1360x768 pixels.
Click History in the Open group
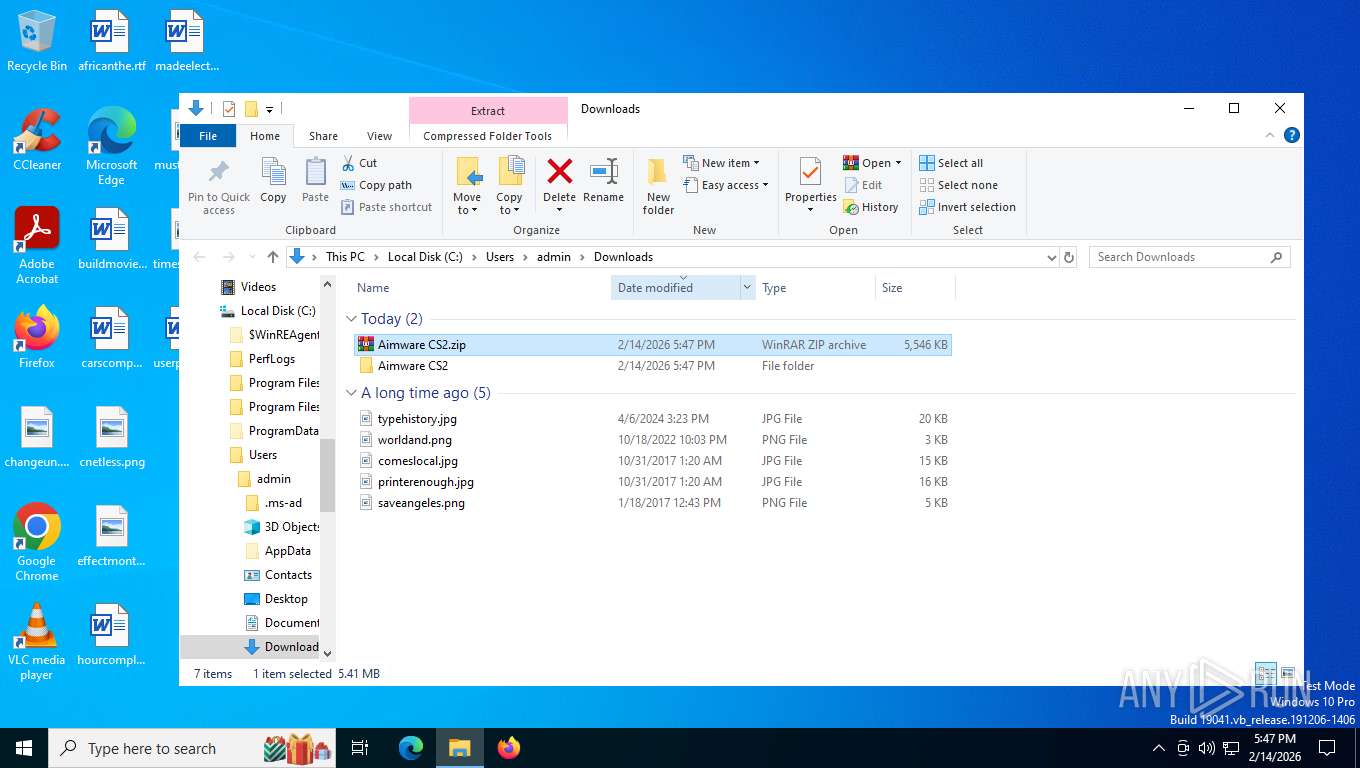pyautogui.click(x=871, y=207)
